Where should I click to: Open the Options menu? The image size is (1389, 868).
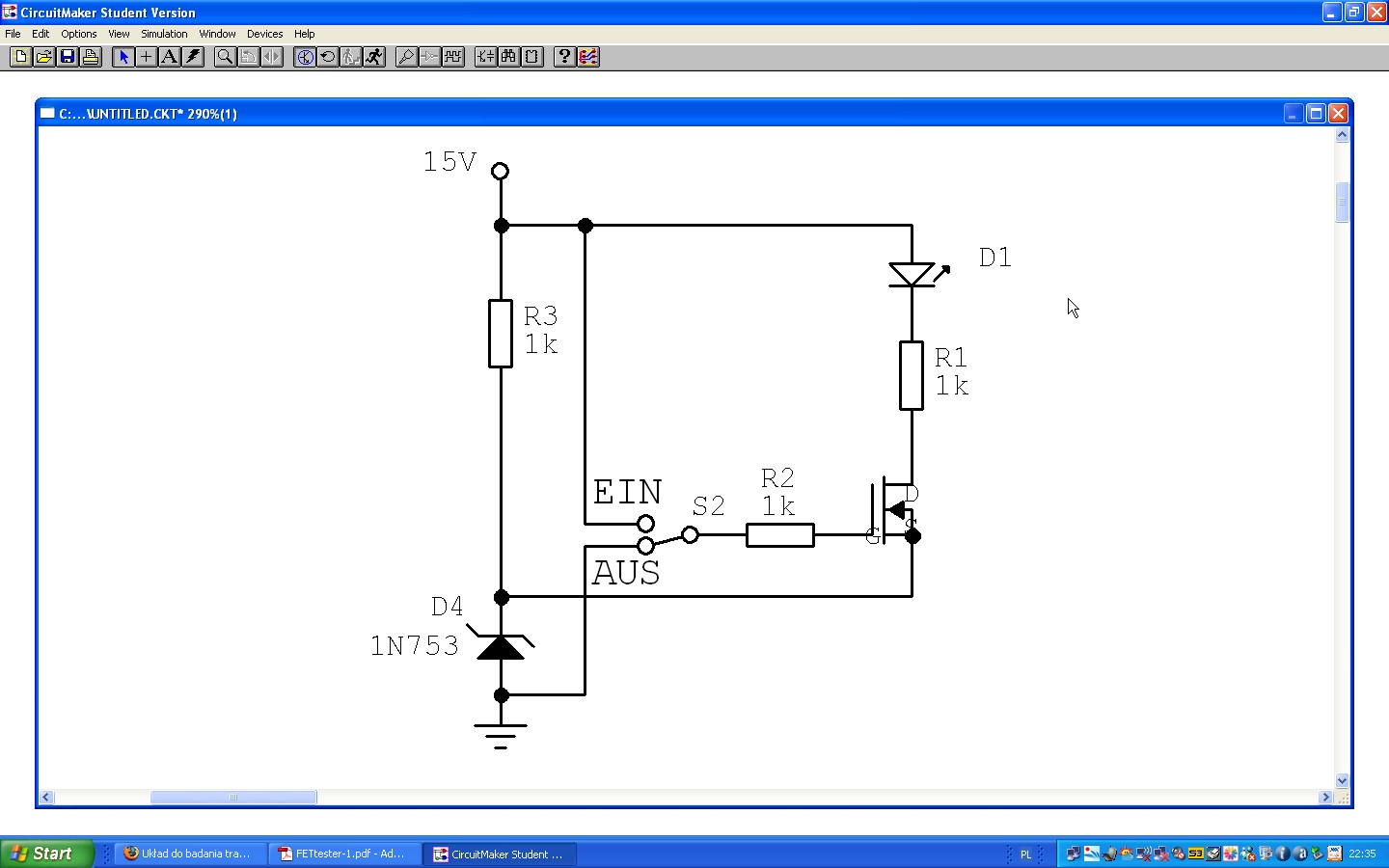79,34
